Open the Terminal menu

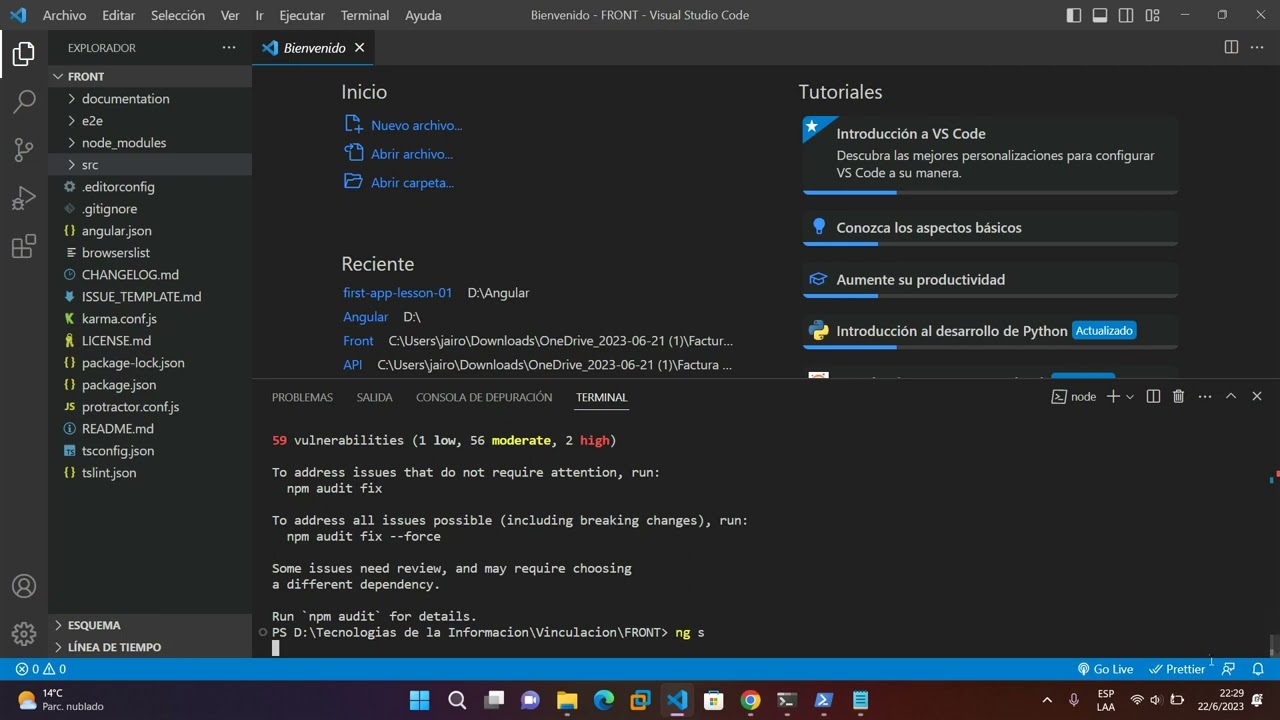coord(365,15)
